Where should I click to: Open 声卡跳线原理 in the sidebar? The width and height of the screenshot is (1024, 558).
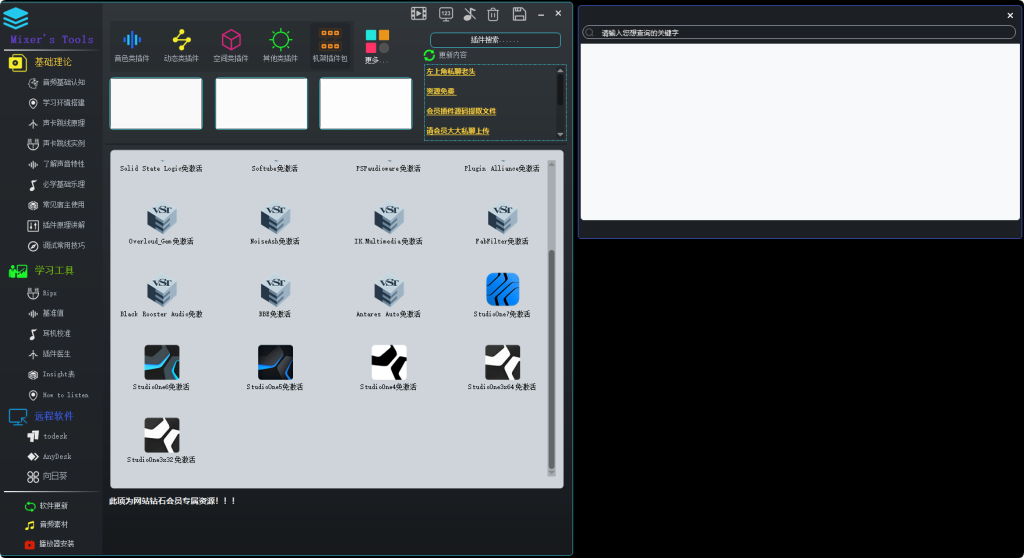point(56,123)
